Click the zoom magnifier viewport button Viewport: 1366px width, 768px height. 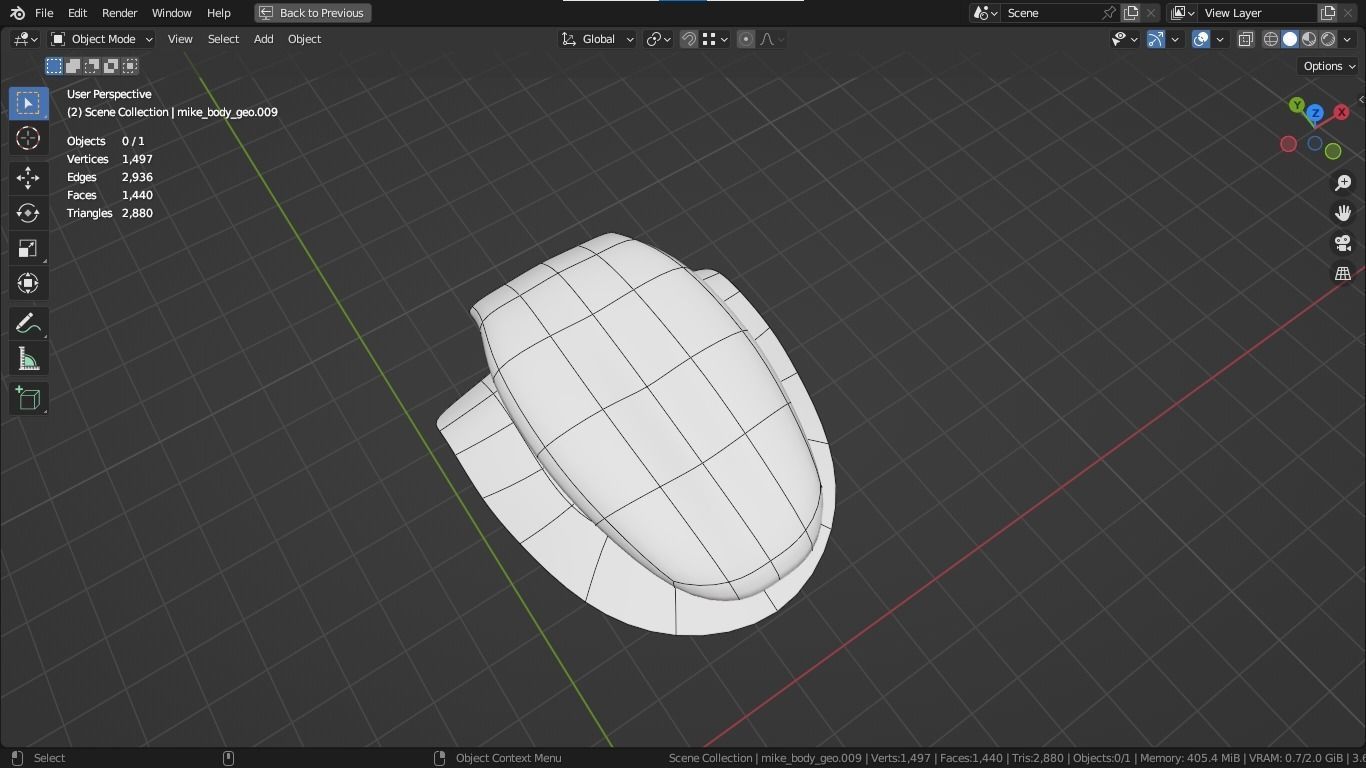(1343, 183)
